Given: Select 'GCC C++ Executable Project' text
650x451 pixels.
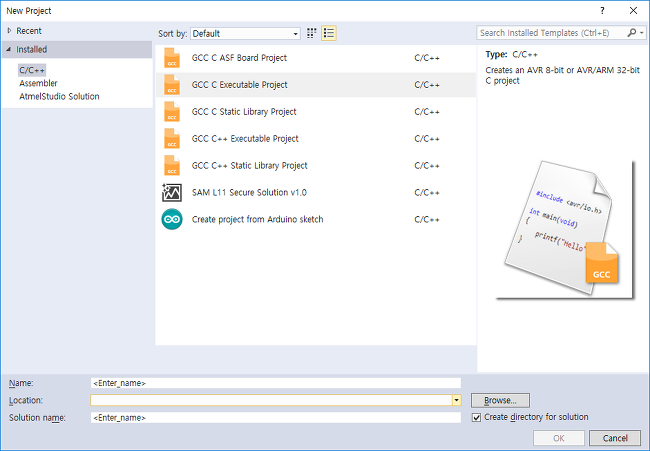Looking at the screenshot, I should (x=245, y=138).
